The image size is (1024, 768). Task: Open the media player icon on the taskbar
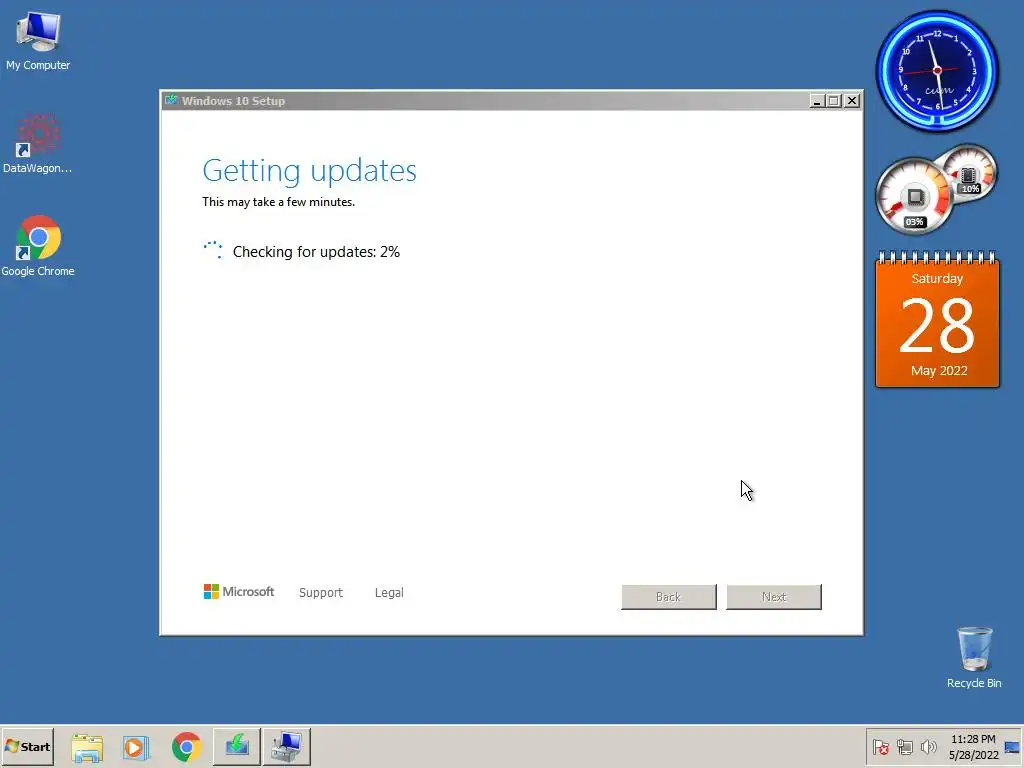pyautogui.click(x=136, y=747)
